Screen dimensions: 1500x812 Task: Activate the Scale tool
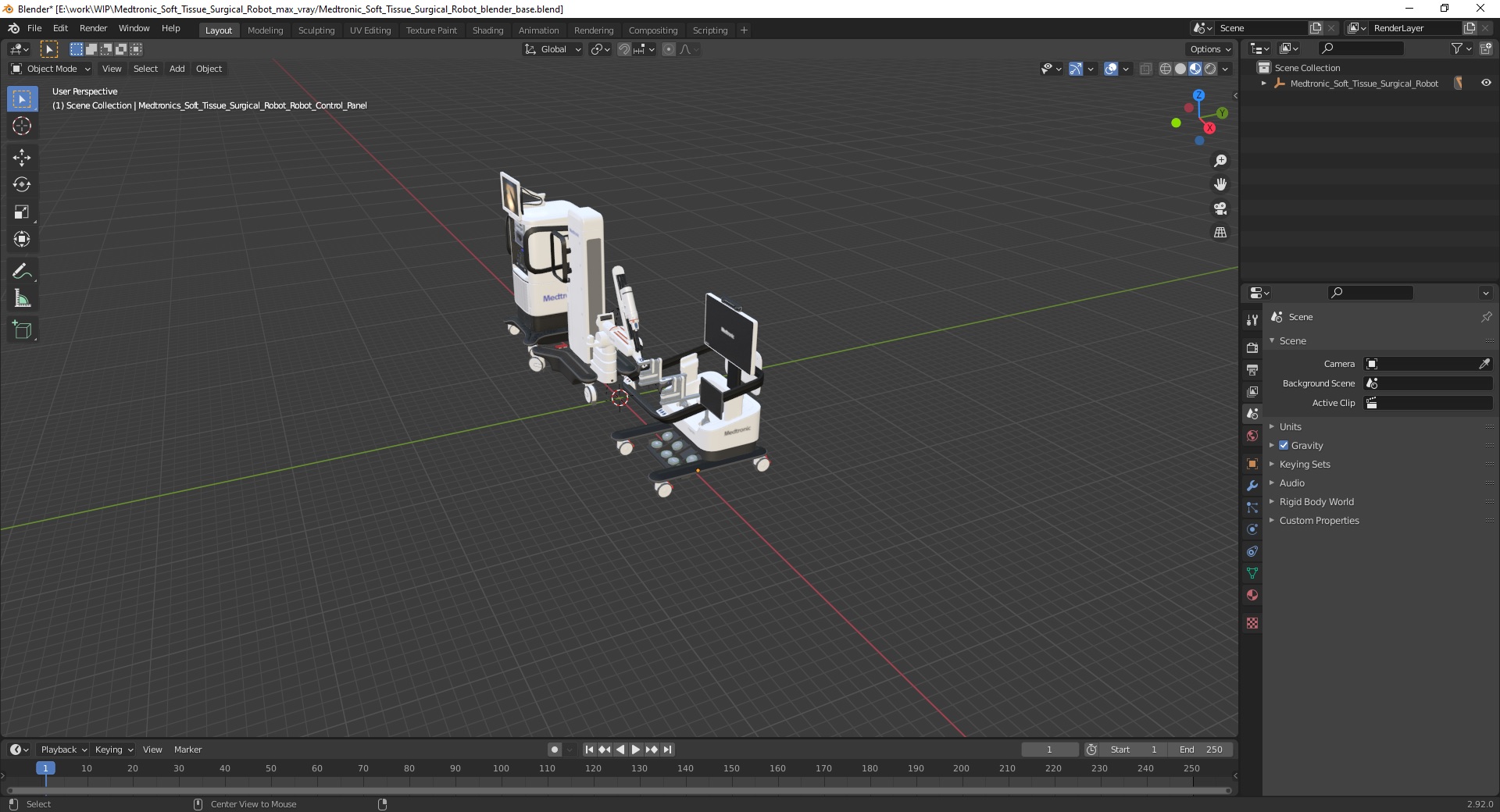[x=22, y=212]
